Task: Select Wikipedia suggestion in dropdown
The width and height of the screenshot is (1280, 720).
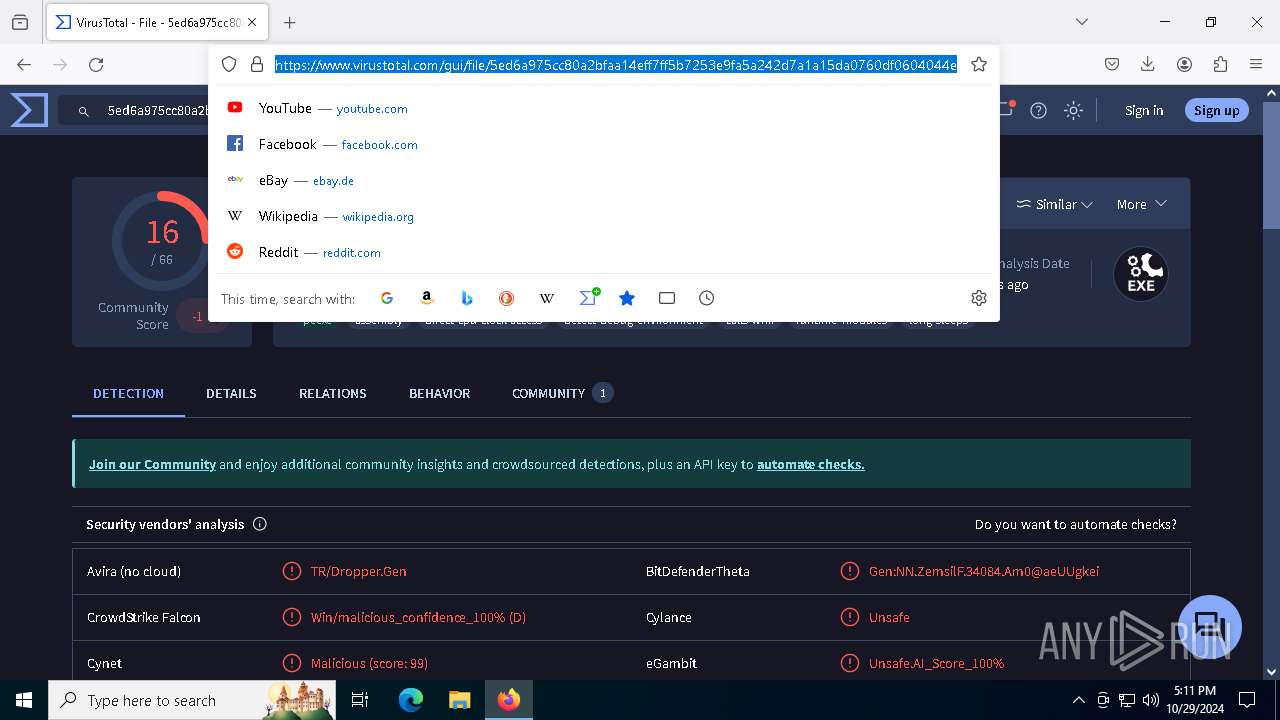Action: coord(604,216)
